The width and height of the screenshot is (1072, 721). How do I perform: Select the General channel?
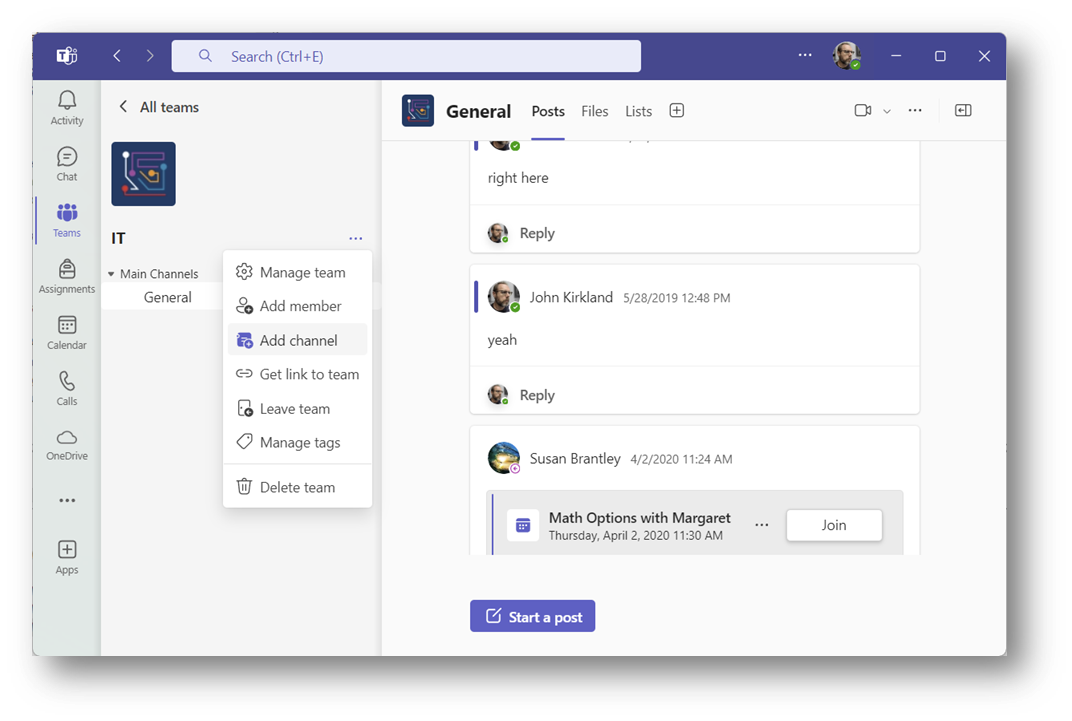tap(168, 297)
